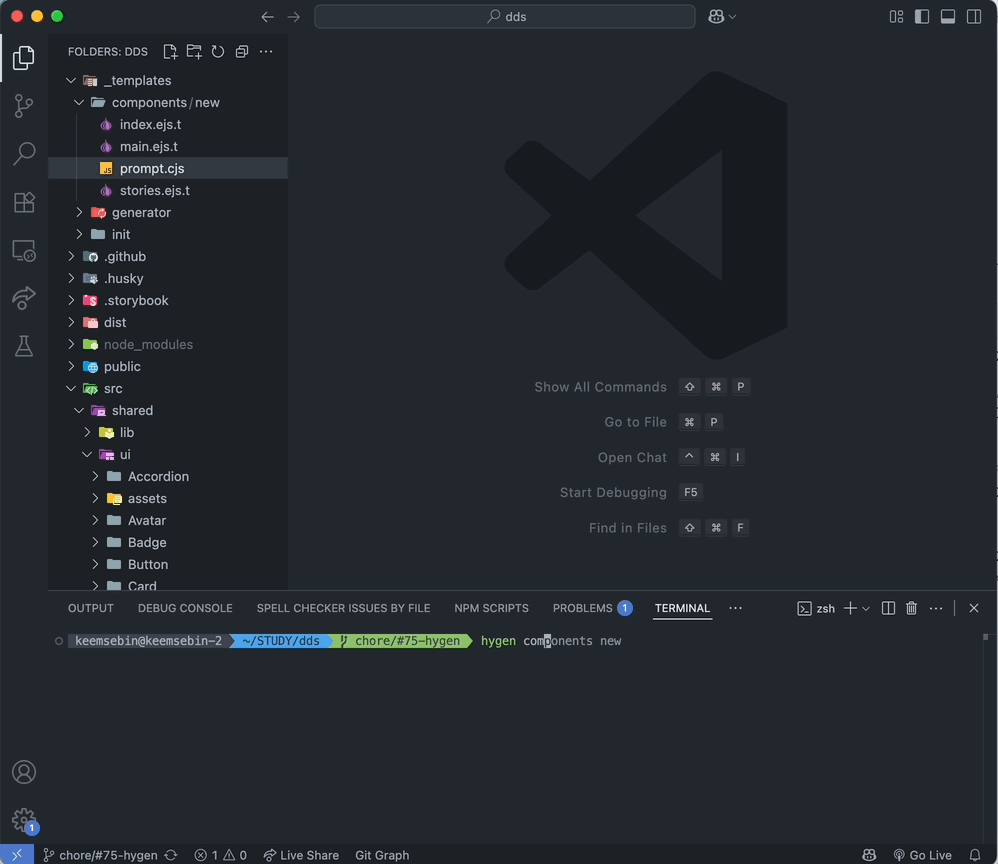Expand the .github folder
The width and height of the screenshot is (998, 864).
click(x=71, y=257)
